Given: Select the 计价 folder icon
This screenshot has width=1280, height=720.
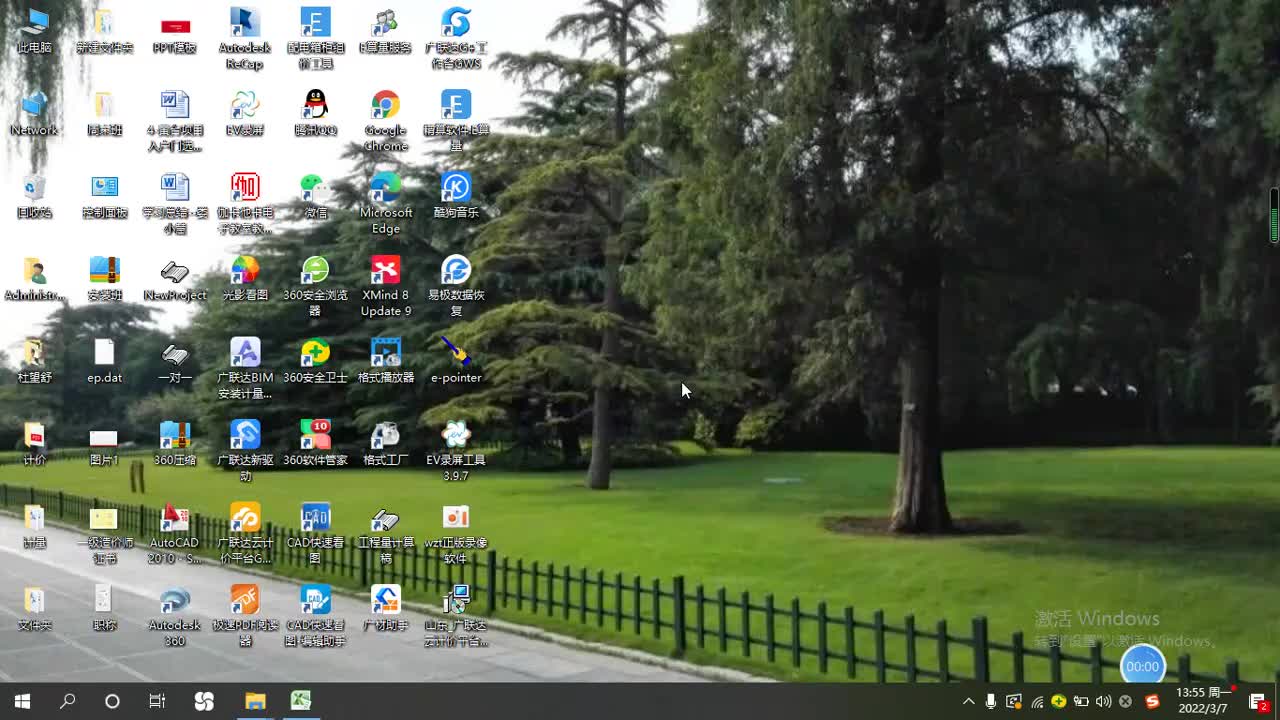Looking at the screenshot, I should pos(34,444).
